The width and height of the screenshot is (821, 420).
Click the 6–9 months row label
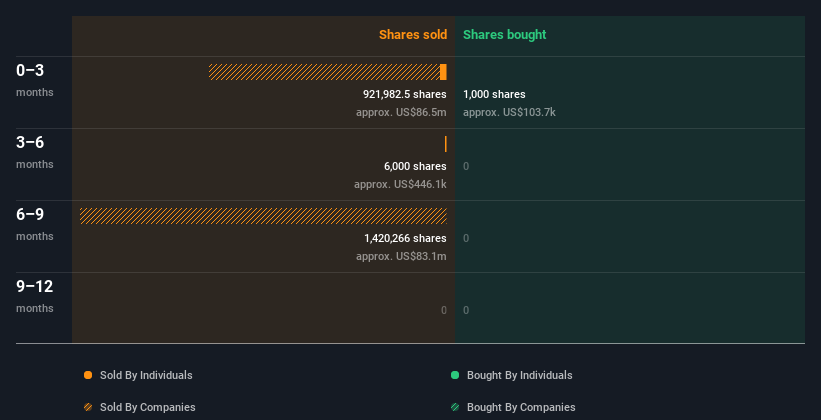35,224
